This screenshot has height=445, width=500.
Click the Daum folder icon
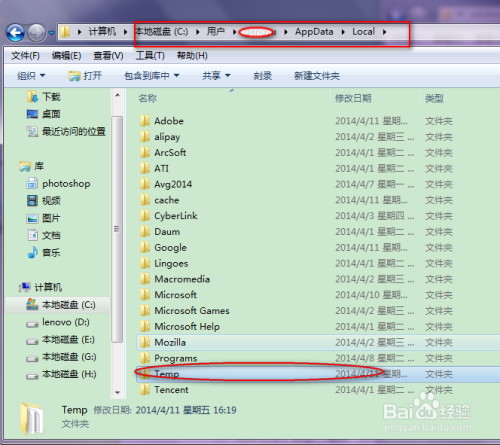tap(145, 231)
